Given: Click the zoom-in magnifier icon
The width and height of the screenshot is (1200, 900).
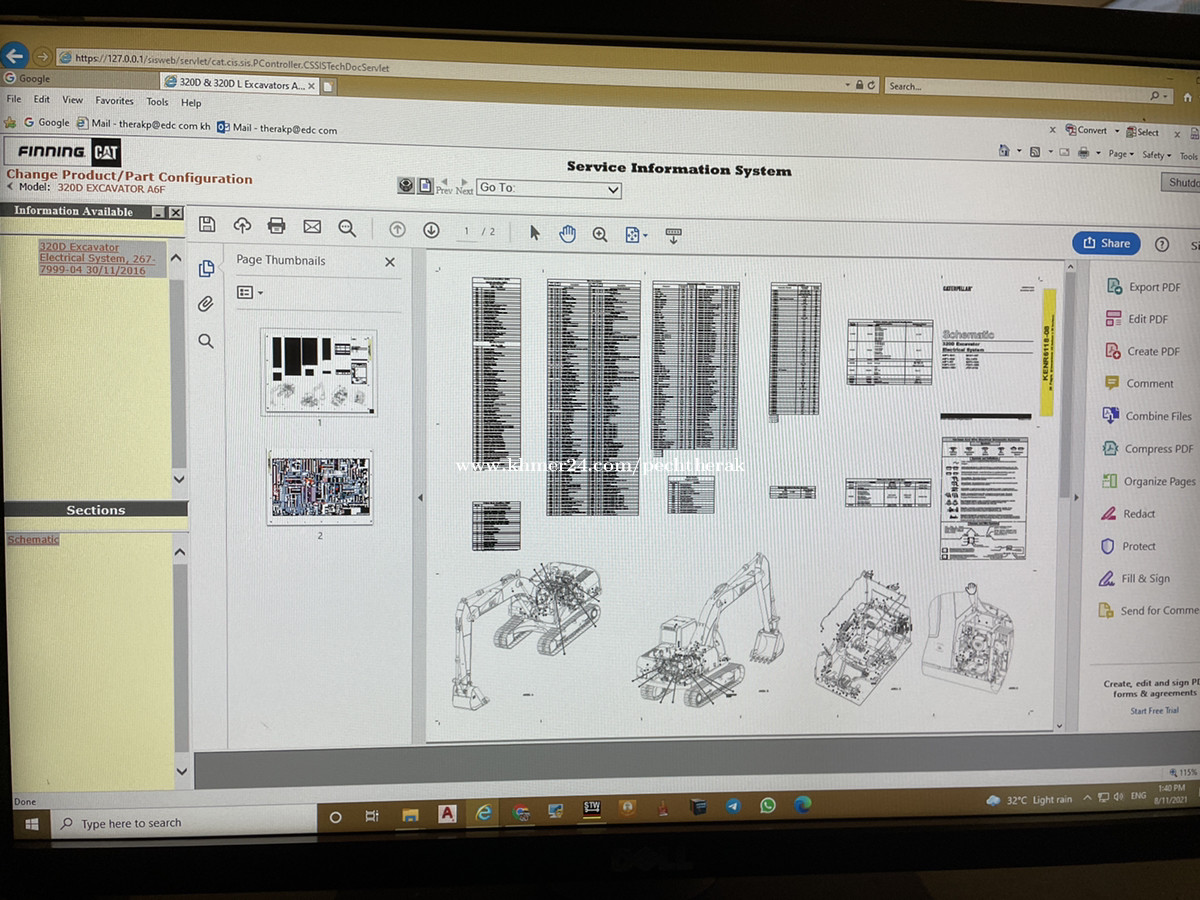Looking at the screenshot, I should pos(600,234).
